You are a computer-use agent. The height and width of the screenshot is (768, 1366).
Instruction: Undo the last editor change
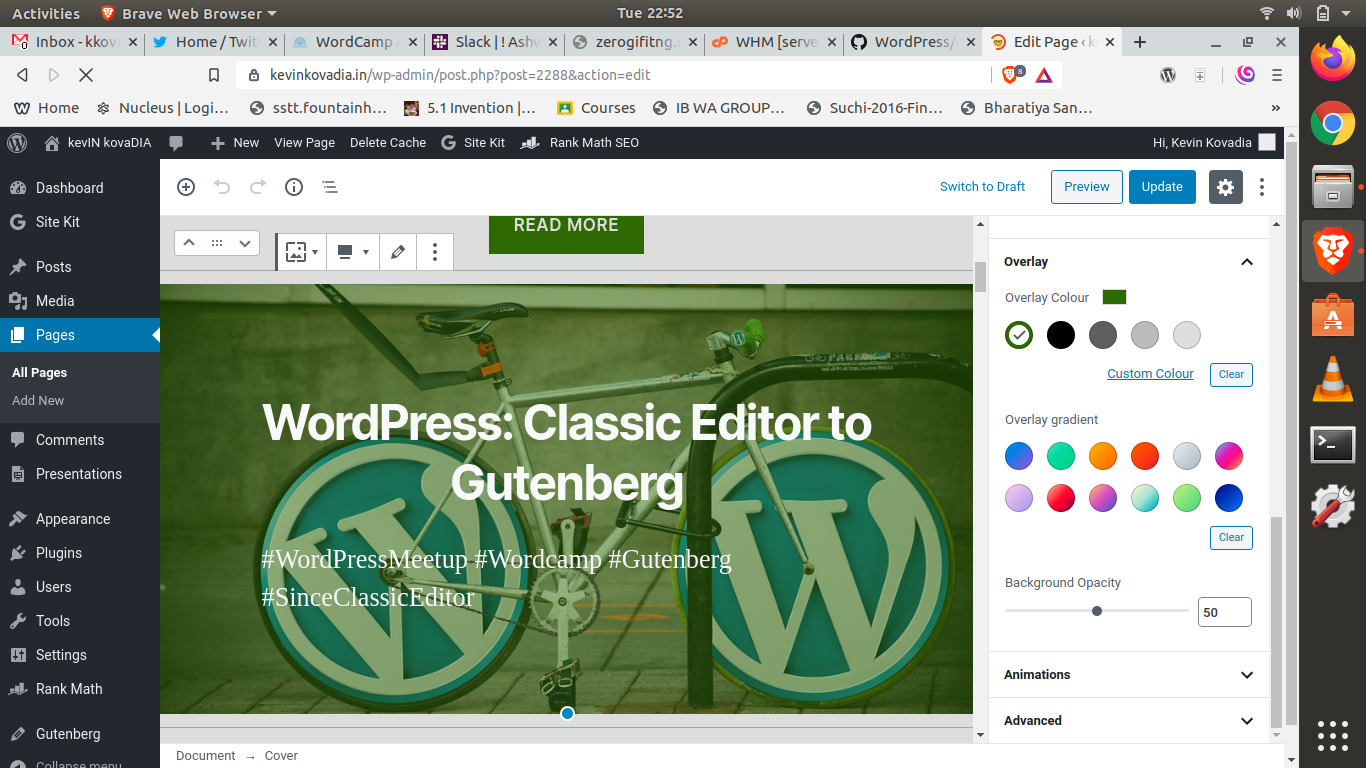tap(222, 187)
